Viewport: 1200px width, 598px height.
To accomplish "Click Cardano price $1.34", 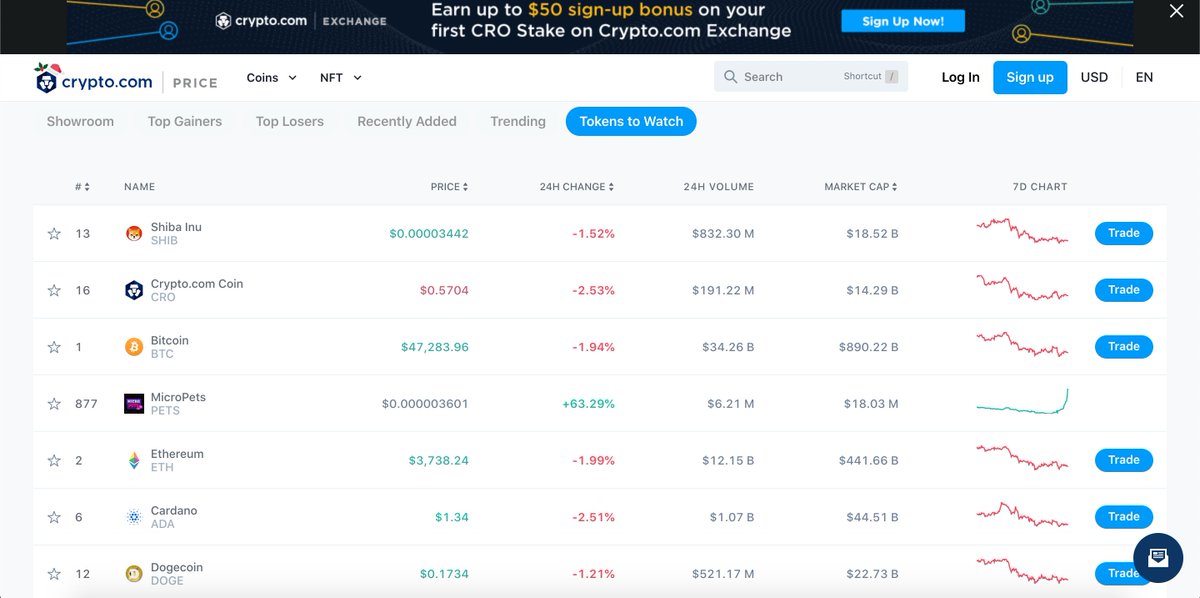I will tap(452, 517).
